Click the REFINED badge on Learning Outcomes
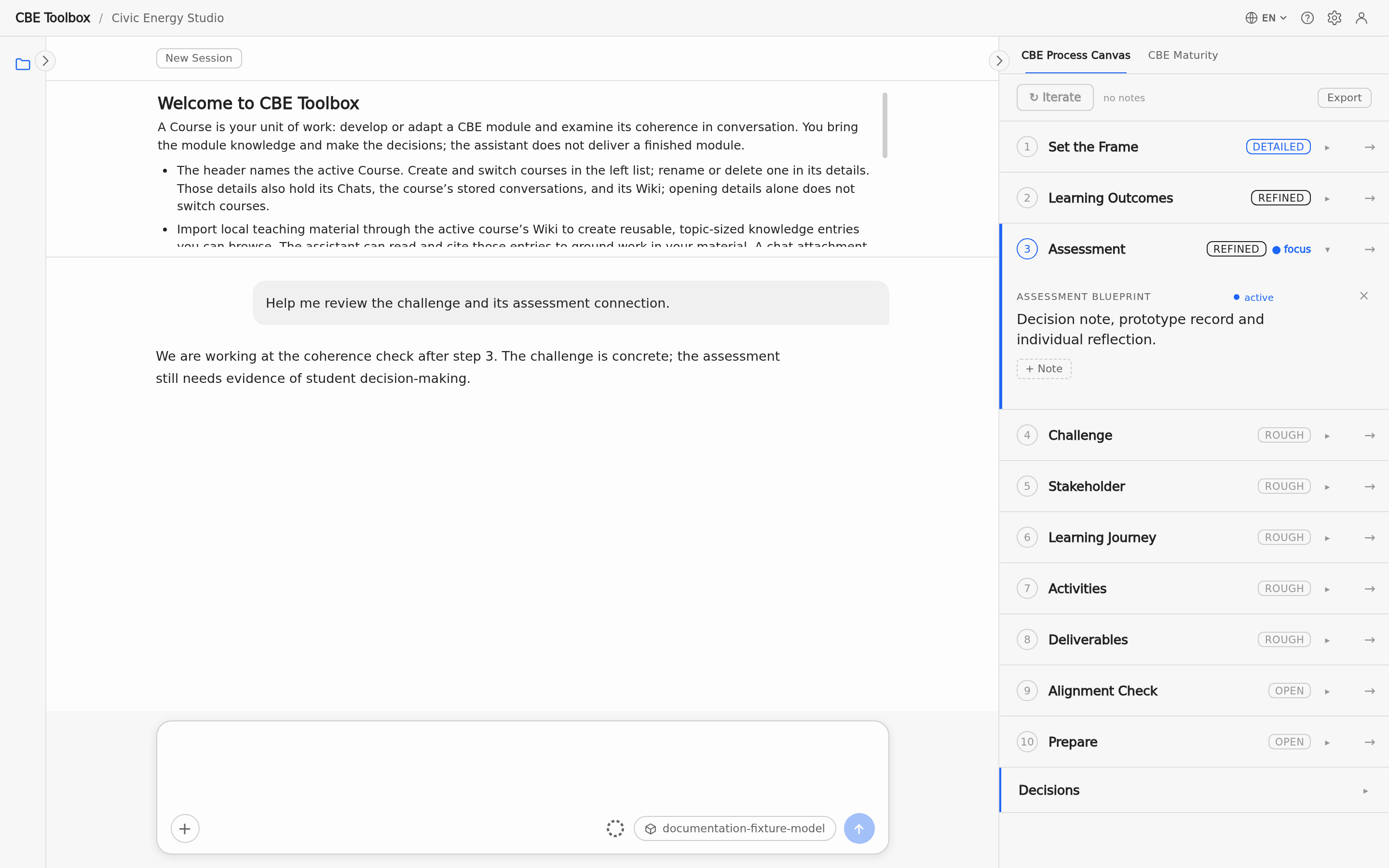 [1280, 198]
